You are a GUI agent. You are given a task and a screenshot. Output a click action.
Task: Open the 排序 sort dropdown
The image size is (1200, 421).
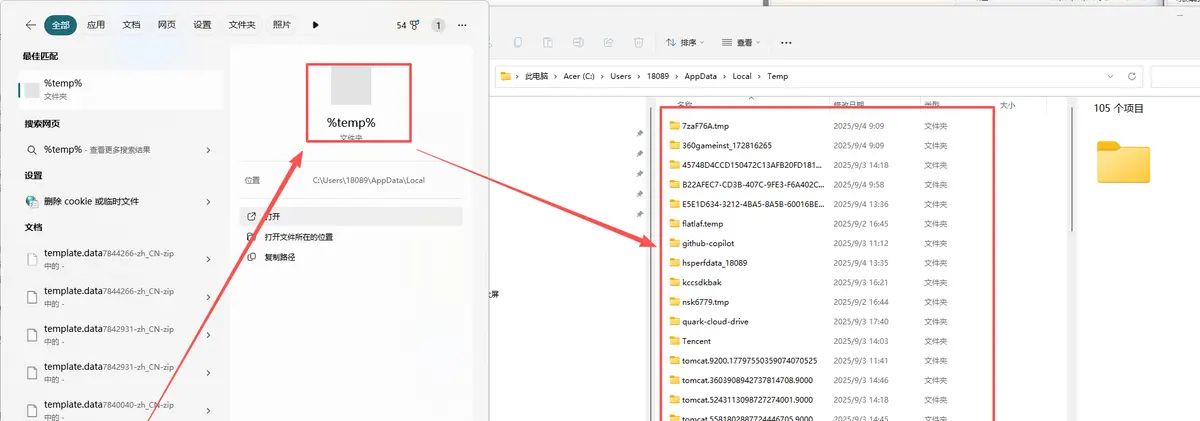click(x=685, y=43)
